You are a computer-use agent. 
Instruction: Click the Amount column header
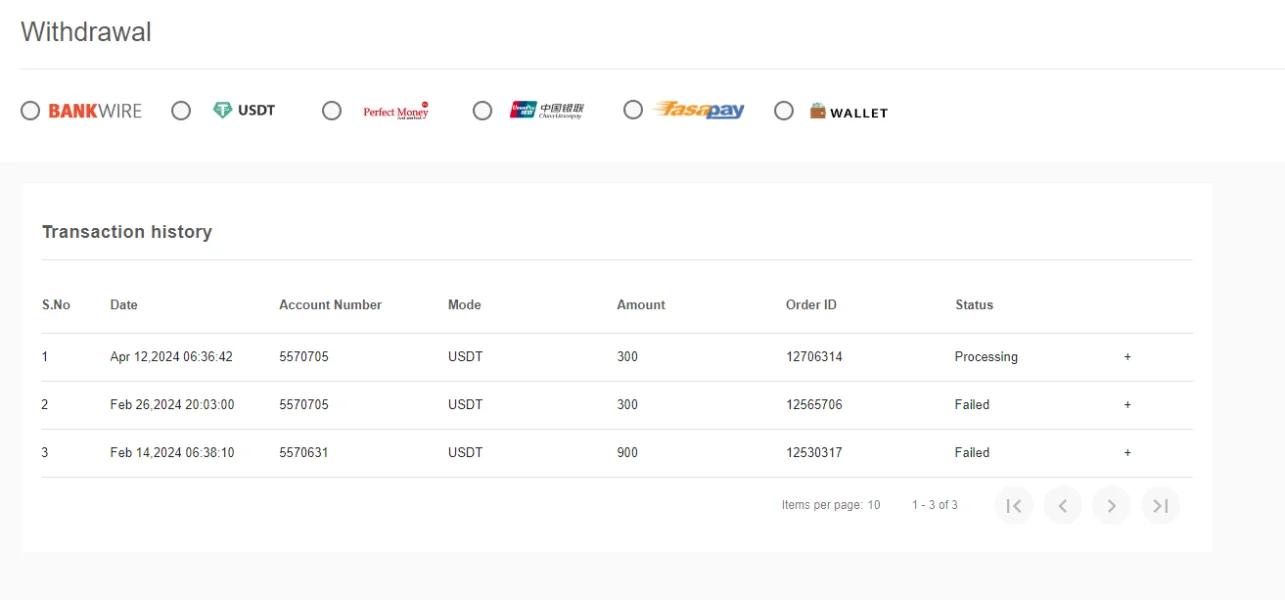[x=641, y=305]
